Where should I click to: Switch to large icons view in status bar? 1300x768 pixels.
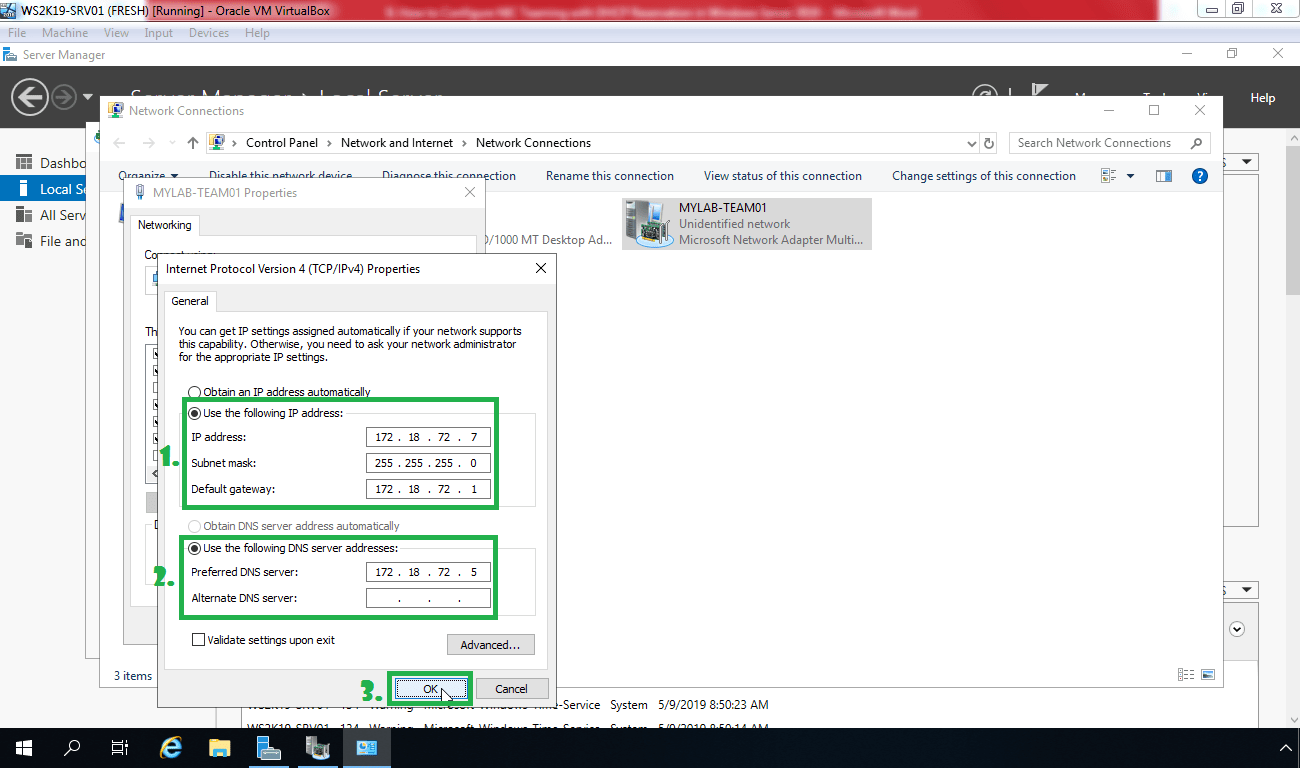(x=1208, y=675)
